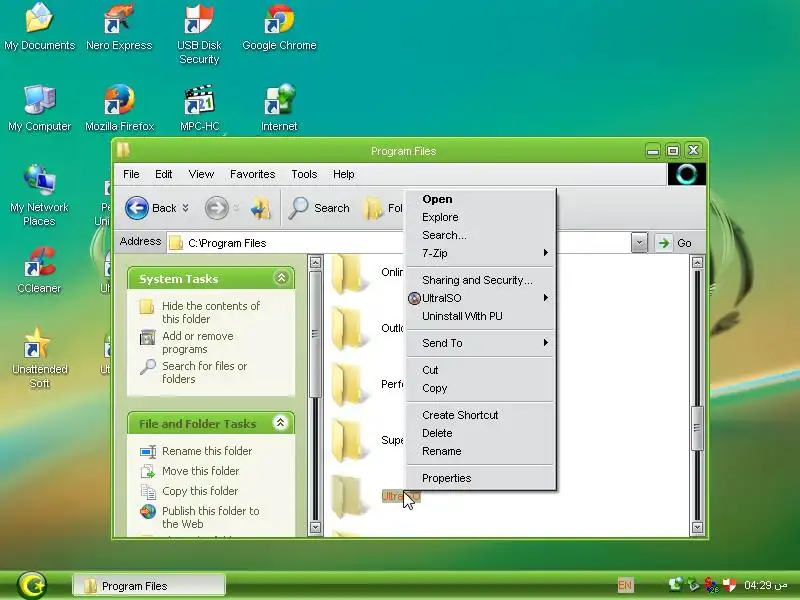Open the Help menu

[343, 174]
